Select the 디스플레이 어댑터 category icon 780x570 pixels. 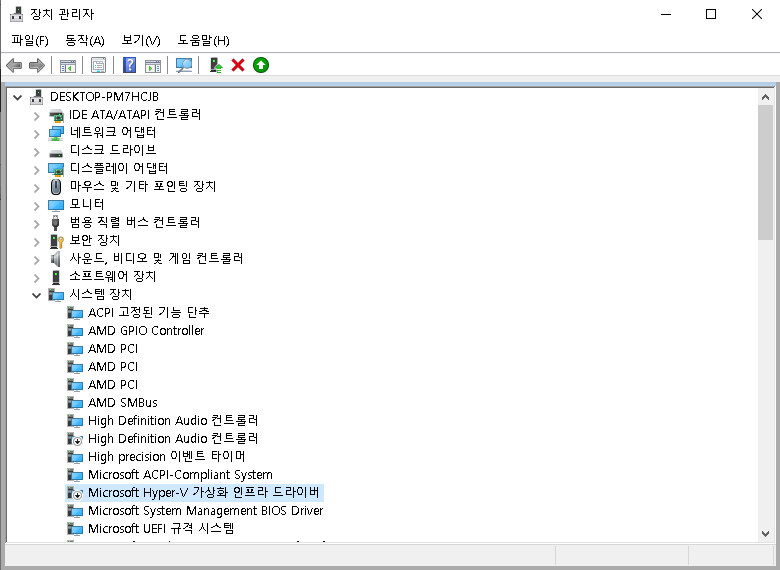tap(56, 169)
